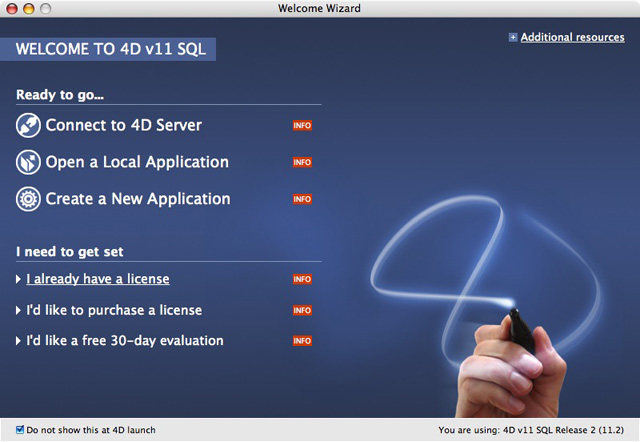
Task: Choose I'd like to purchase a license
Action: 114,310
